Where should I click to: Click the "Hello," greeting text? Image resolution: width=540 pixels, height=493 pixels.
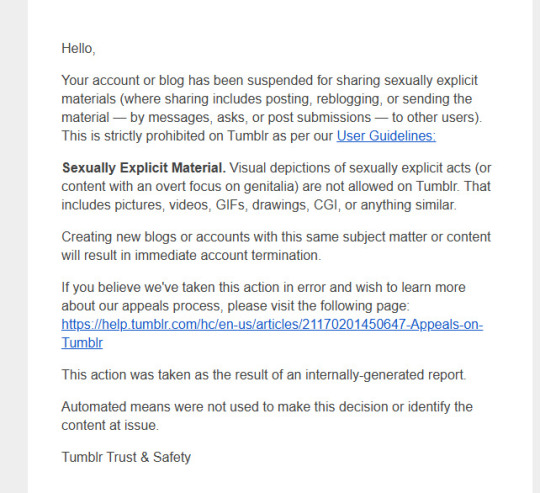tap(78, 49)
